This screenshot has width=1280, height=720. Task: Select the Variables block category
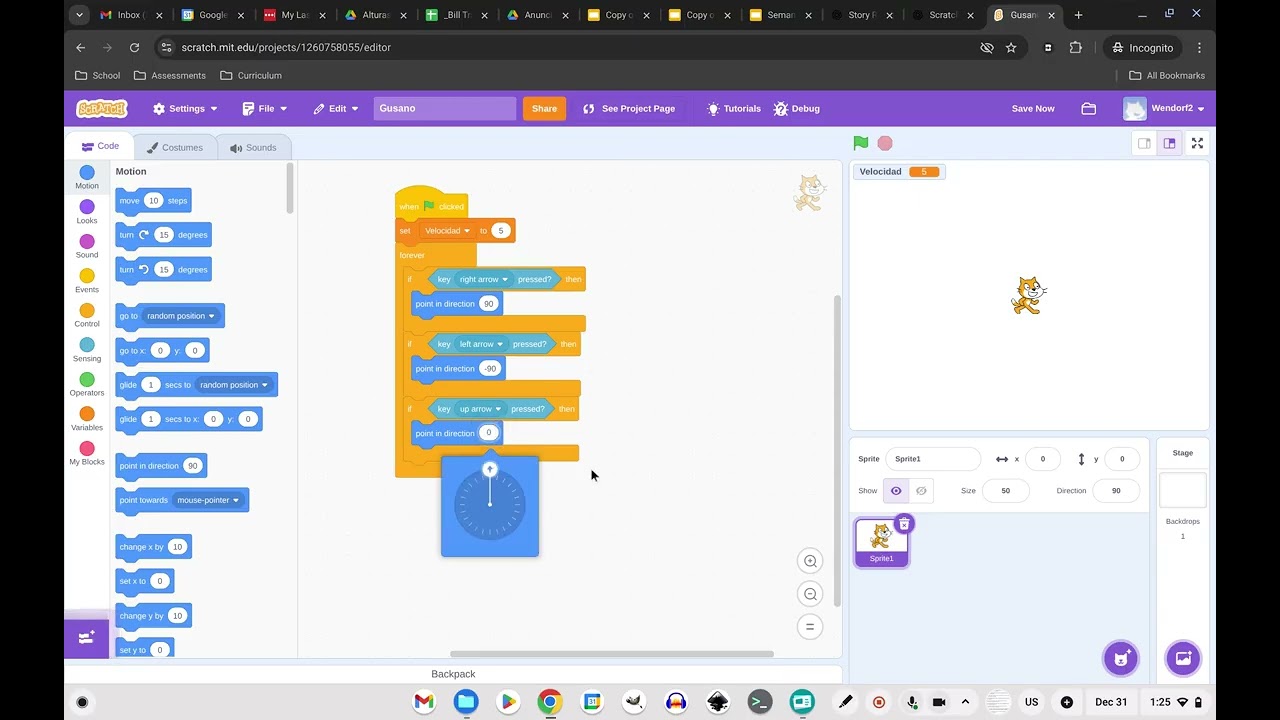(87, 419)
